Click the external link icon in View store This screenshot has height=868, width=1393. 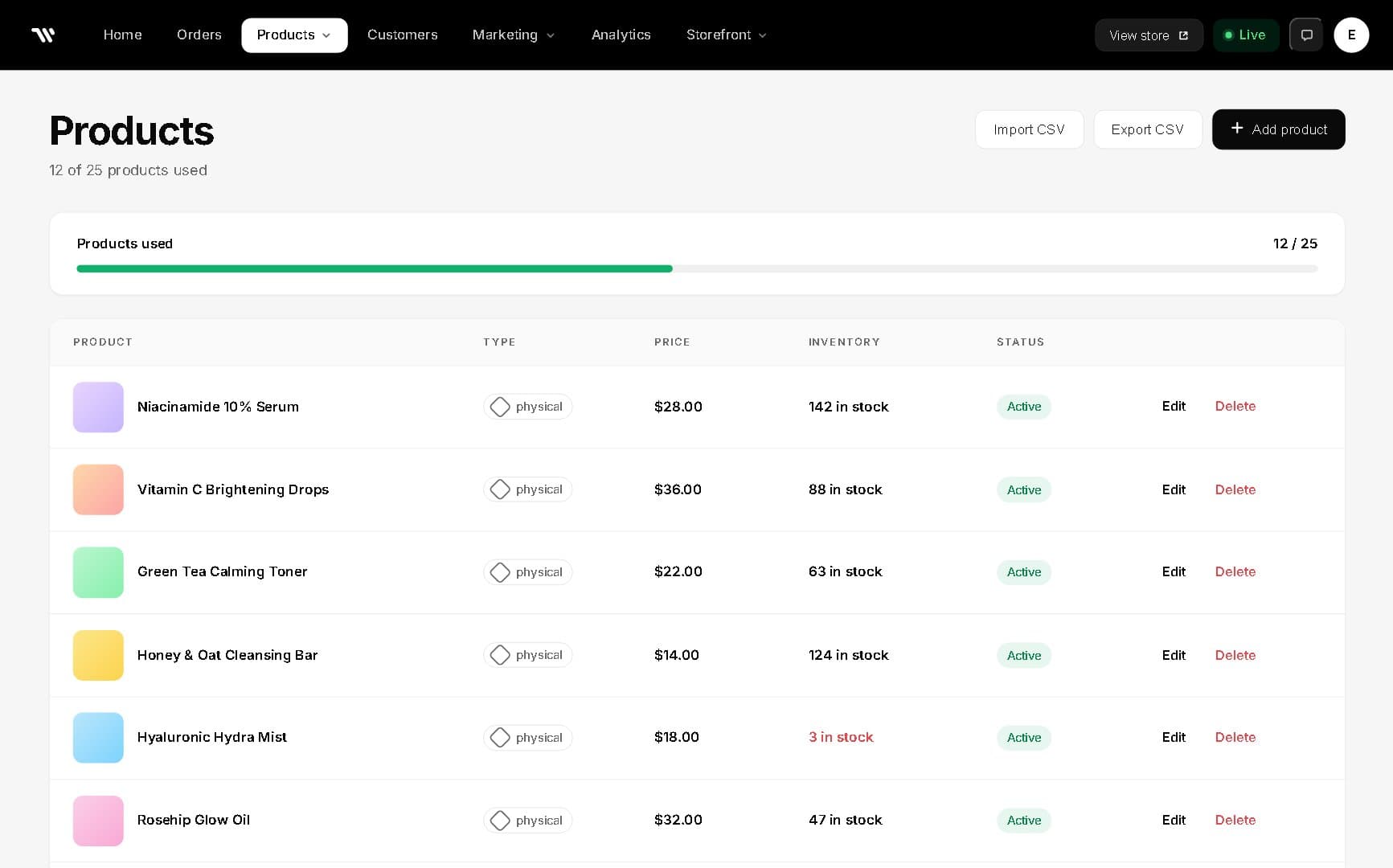(1183, 35)
